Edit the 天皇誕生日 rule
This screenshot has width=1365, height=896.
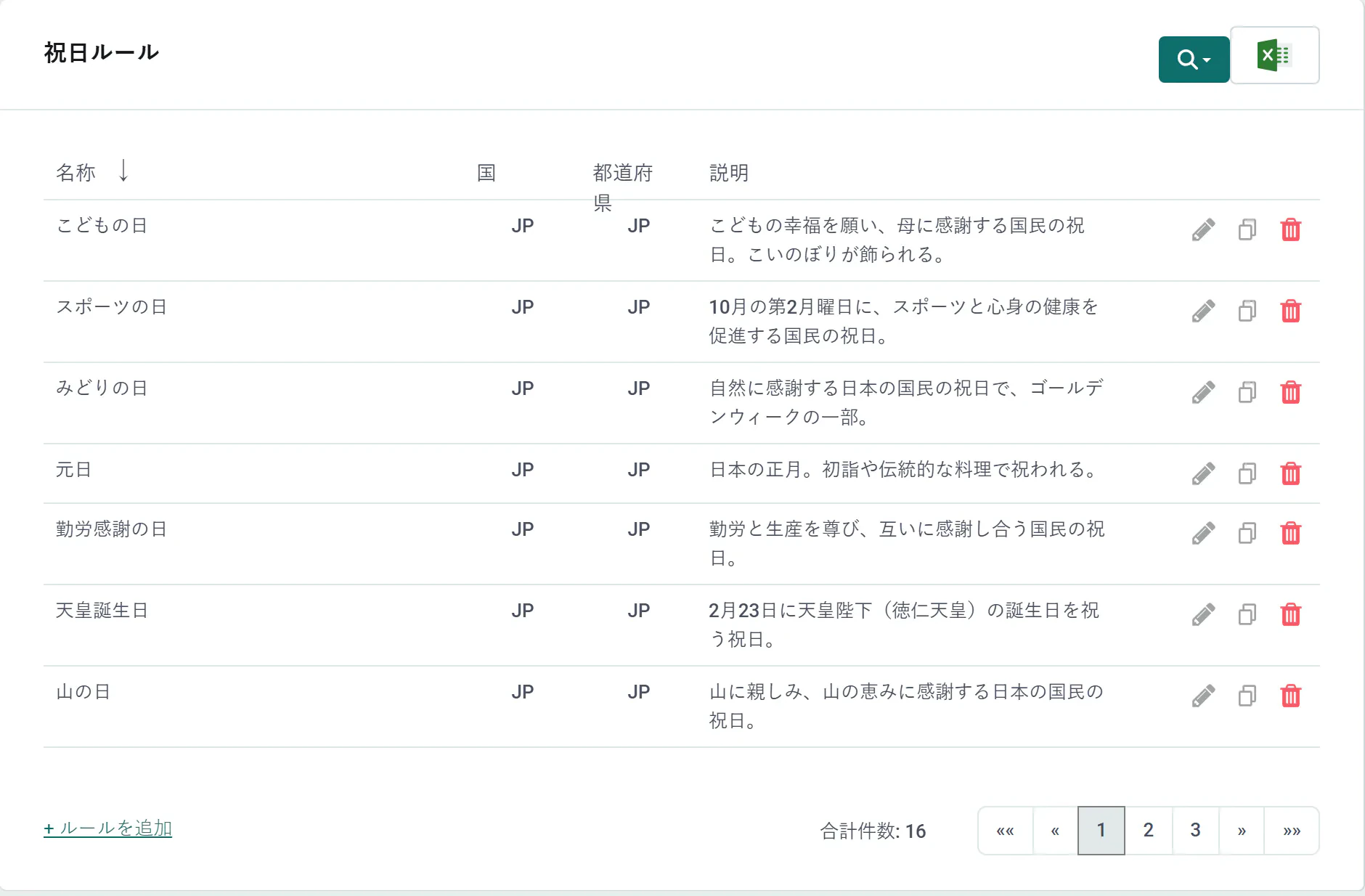pyautogui.click(x=1203, y=615)
